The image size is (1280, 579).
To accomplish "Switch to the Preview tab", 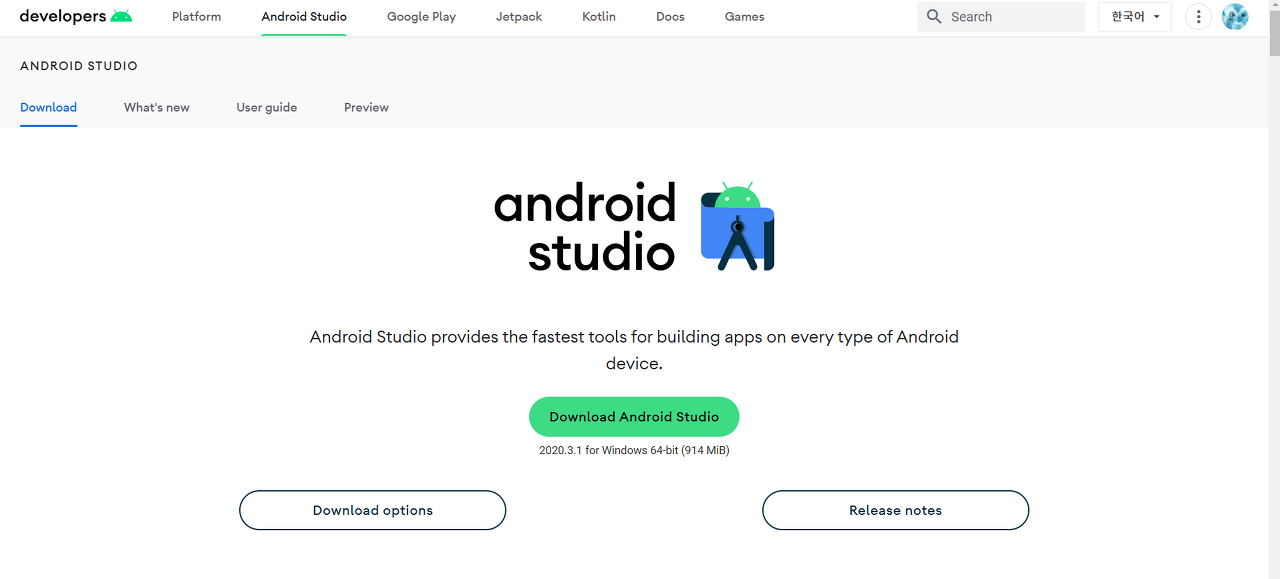I will click(x=366, y=107).
